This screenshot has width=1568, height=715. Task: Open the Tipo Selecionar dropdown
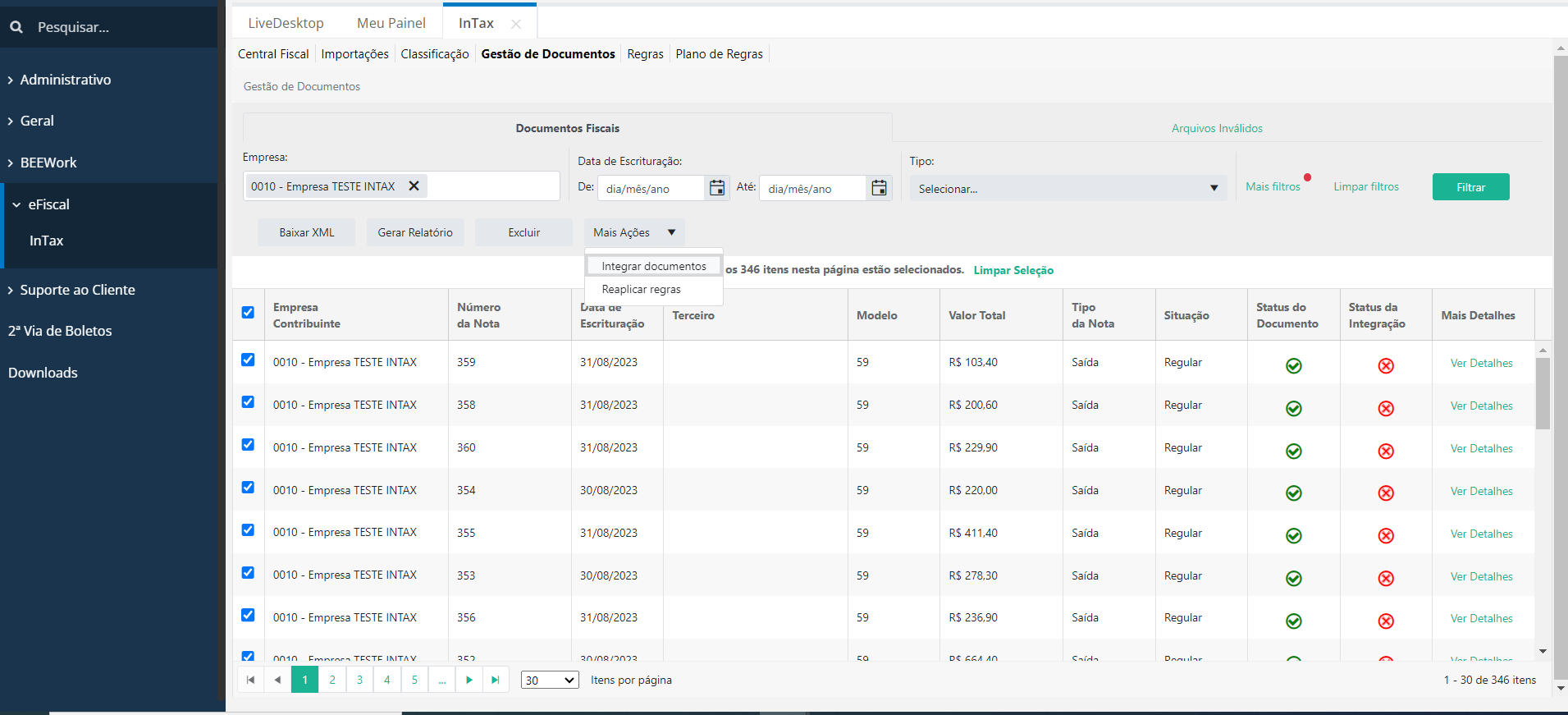[x=1068, y=188]
